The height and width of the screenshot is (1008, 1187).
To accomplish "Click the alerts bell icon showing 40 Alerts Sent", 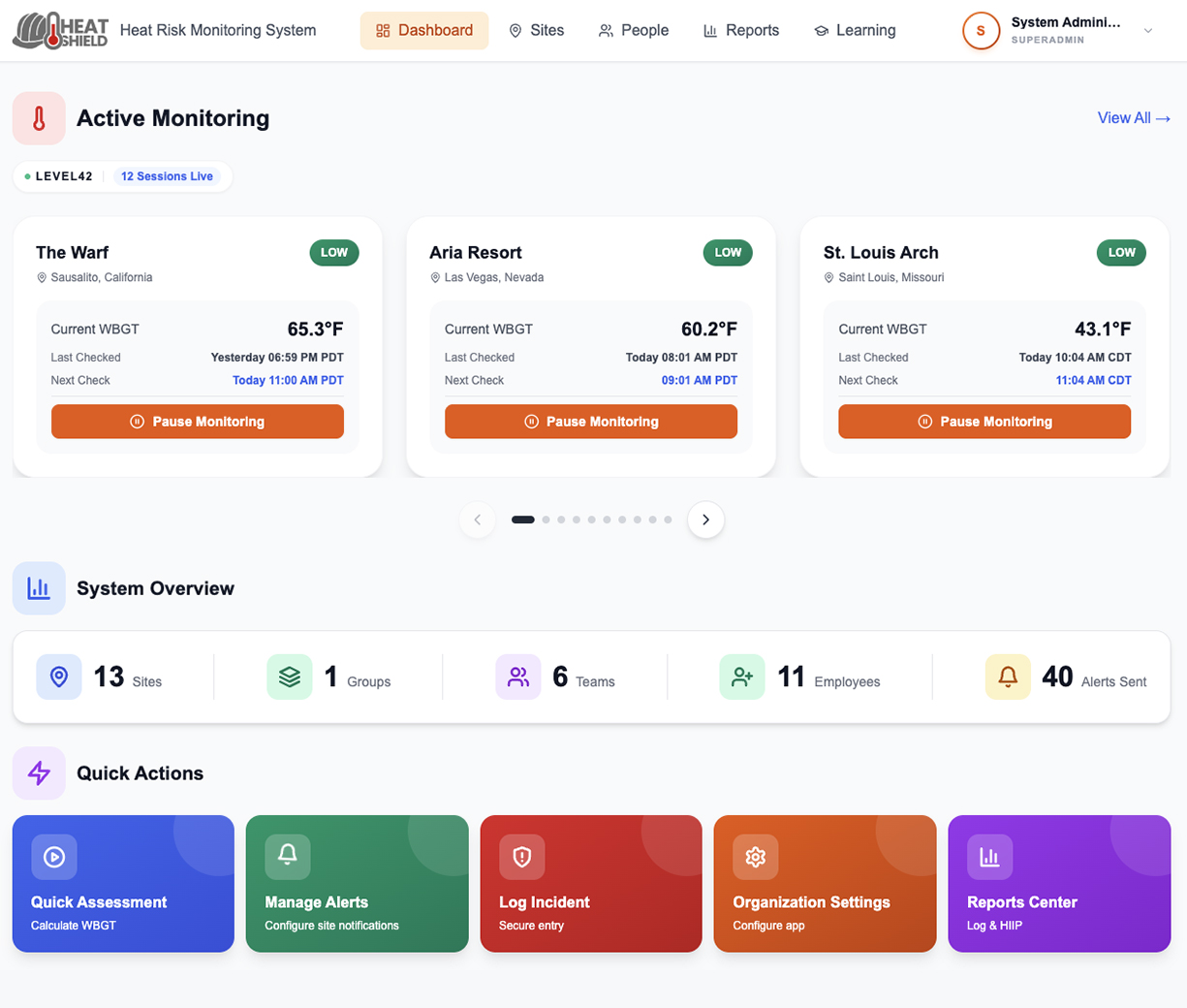I will coord(1007,677).
